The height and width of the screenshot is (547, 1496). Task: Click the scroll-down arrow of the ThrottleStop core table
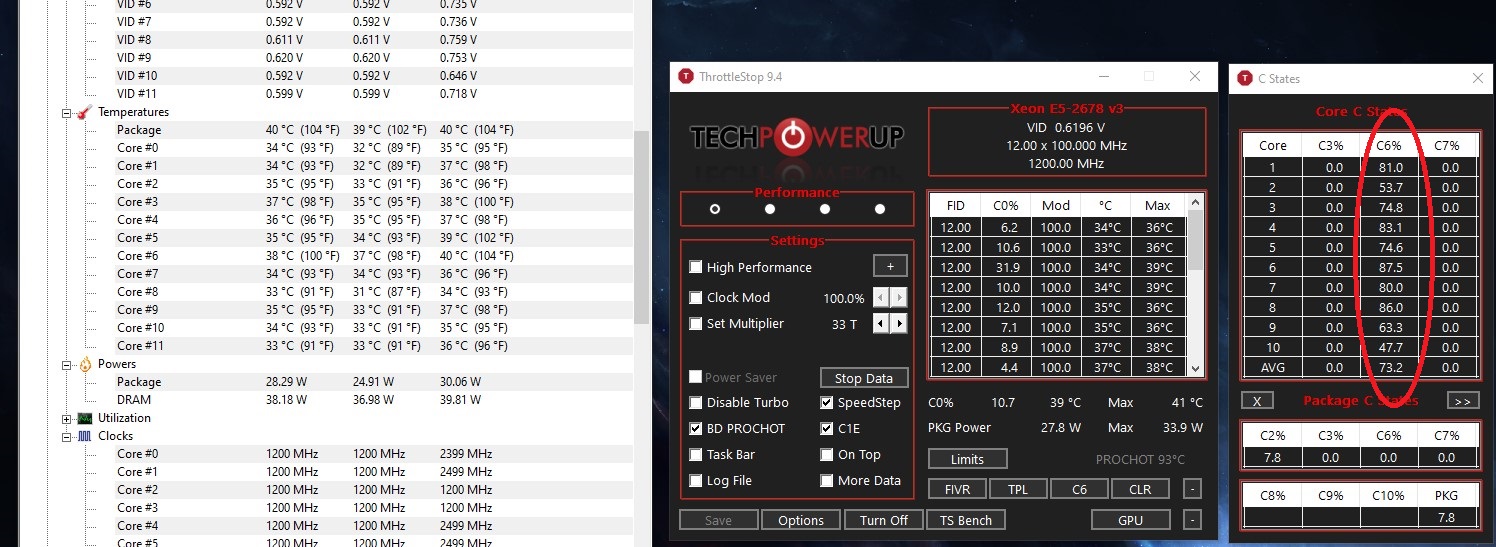coord(1195,369)
